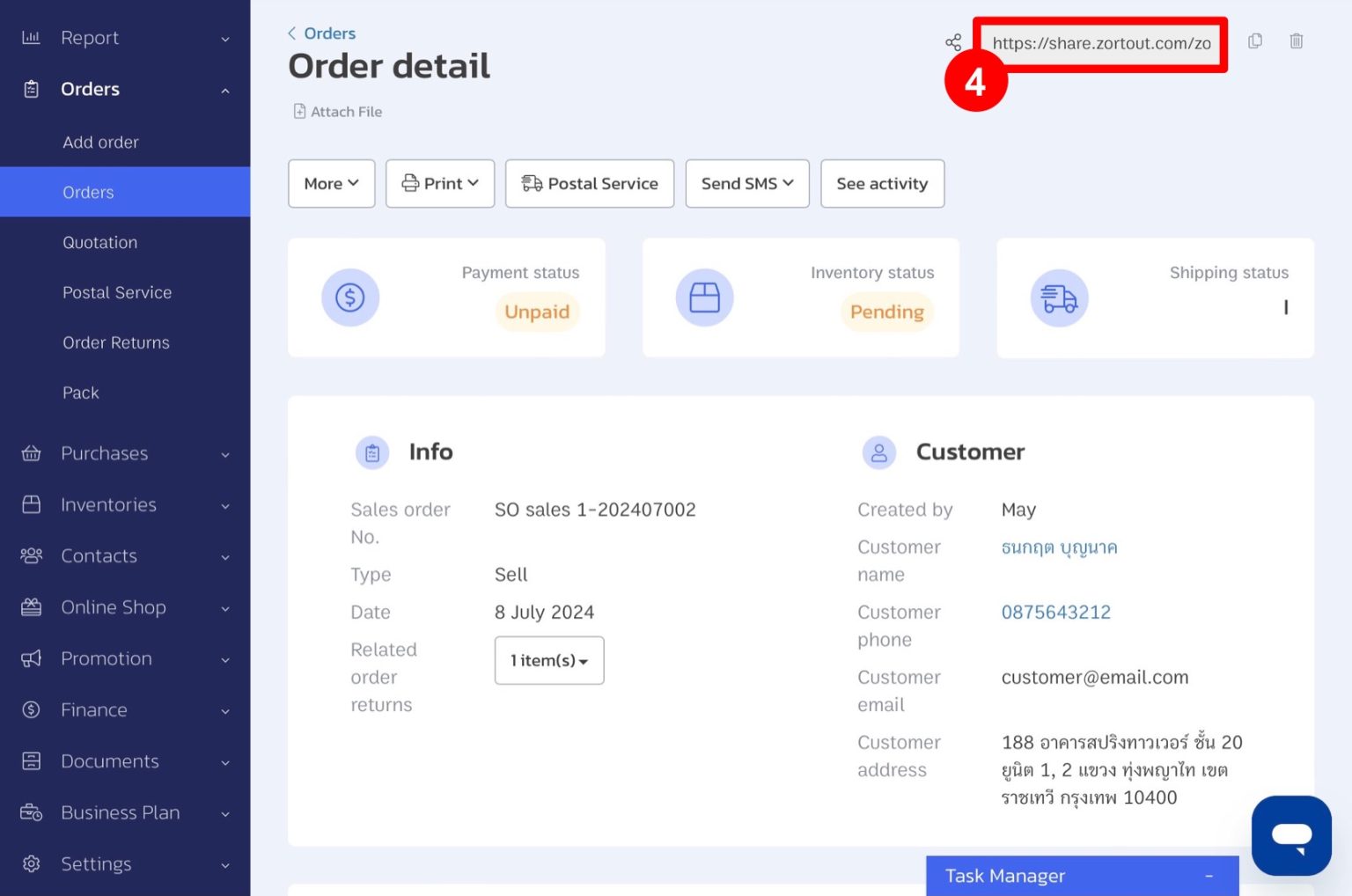Image resolution: width=1352 pixels, height=896 pixels.
Task: Click the Attach File icon
Action: (298, 111)
